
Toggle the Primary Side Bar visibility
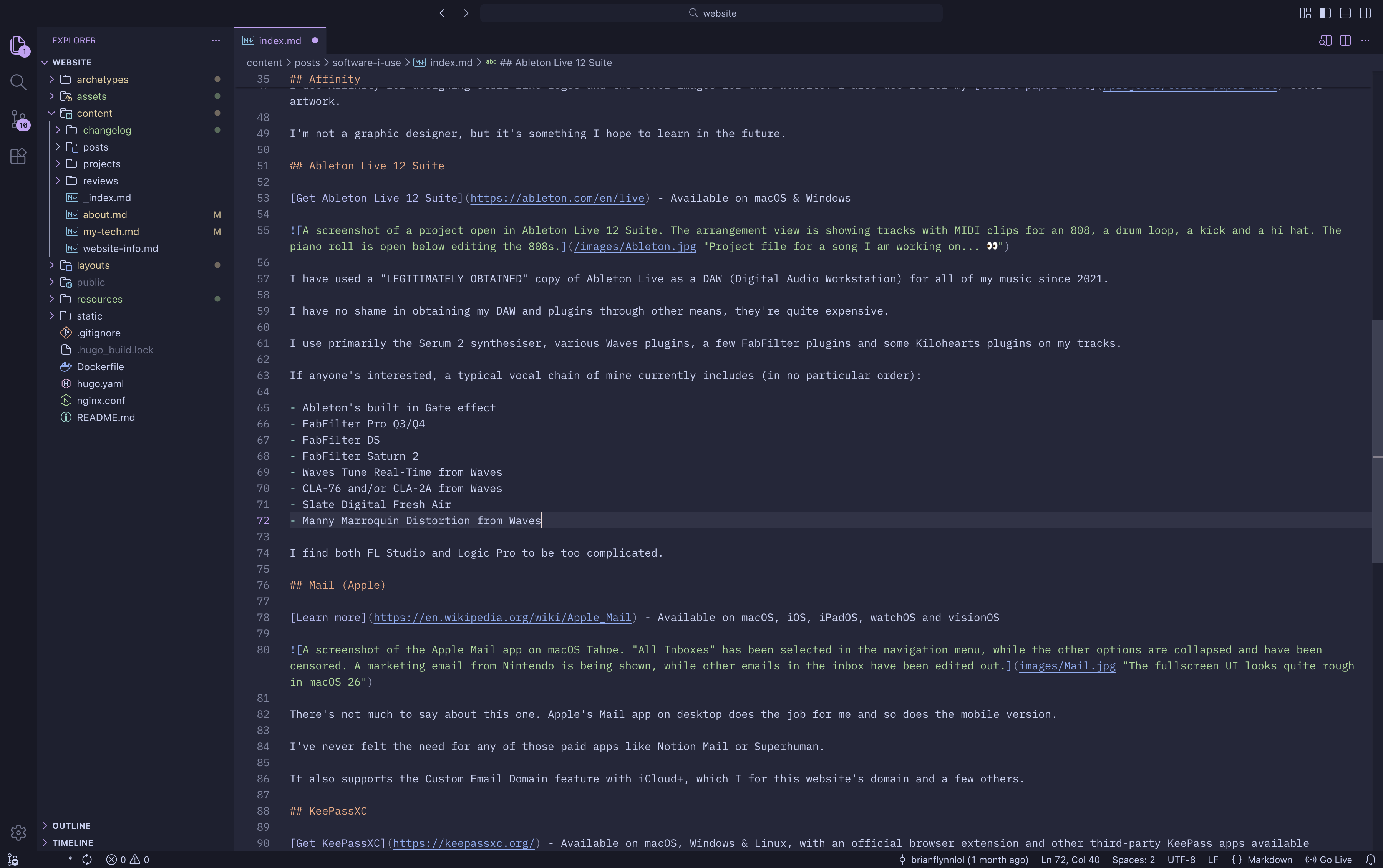[1325, 13]
